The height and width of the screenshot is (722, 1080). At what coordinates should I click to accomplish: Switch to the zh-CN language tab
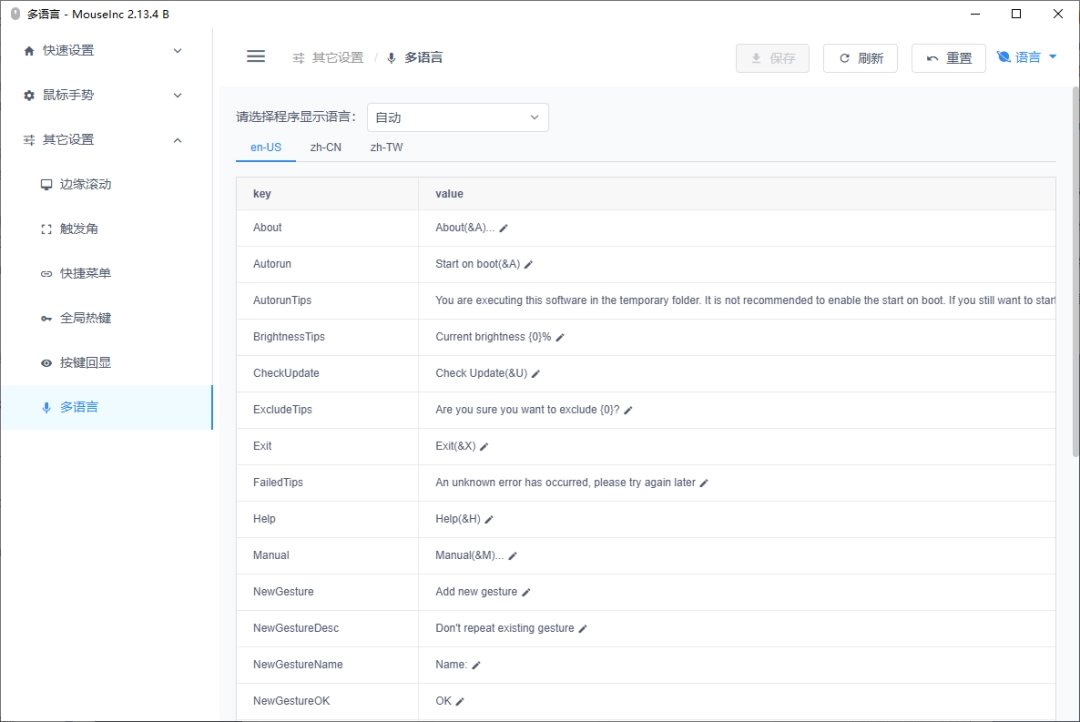point(326,147)
